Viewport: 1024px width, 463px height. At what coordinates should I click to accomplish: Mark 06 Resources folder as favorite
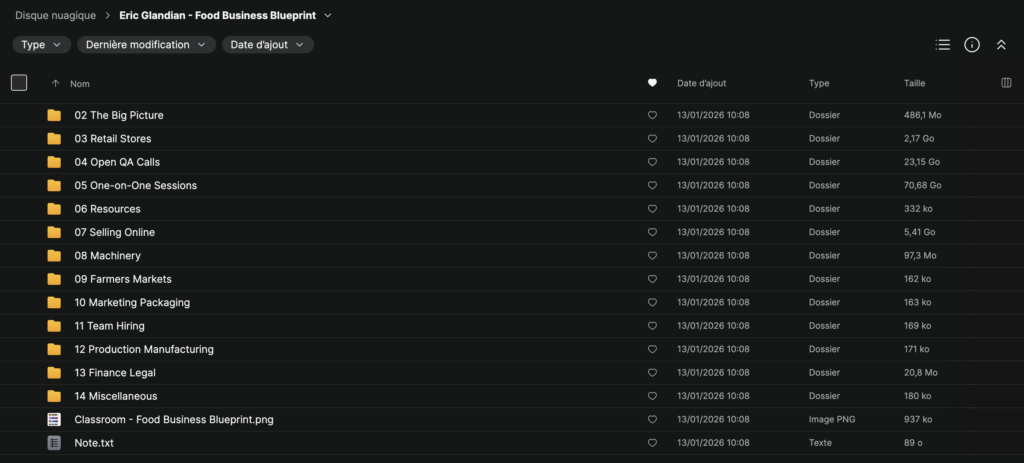point(653,209)
